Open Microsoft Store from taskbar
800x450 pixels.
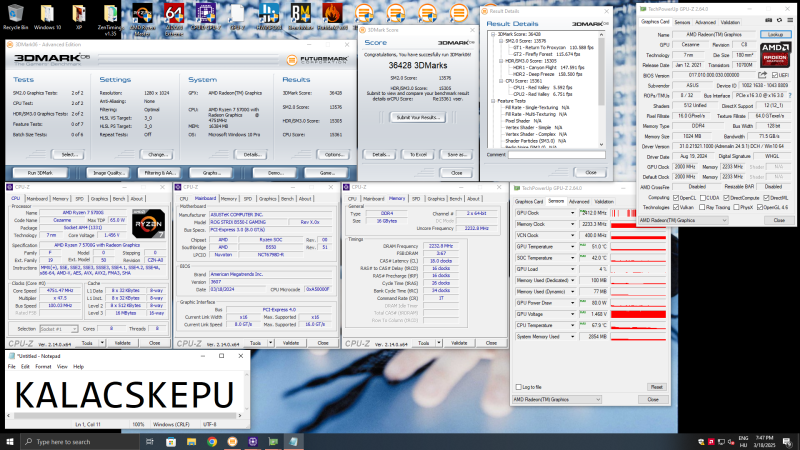171,441
